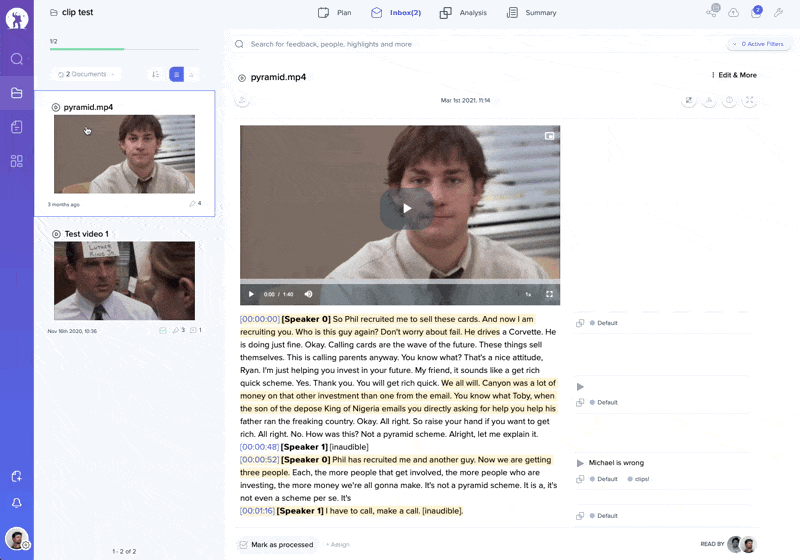The height and width of the screenshot is (560, 800).
Task: Play the Michael is wrong clip
Action: (580, 463)
